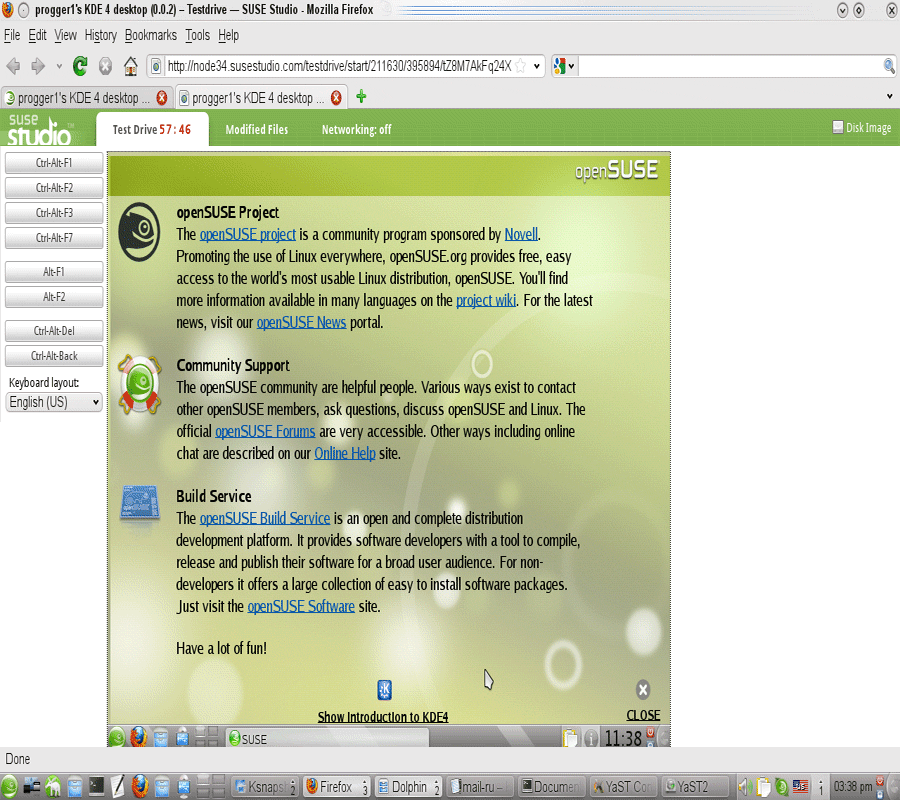Open the host KDE kickoff launcher
The image size is (900, 800).
tap(9, 786)
